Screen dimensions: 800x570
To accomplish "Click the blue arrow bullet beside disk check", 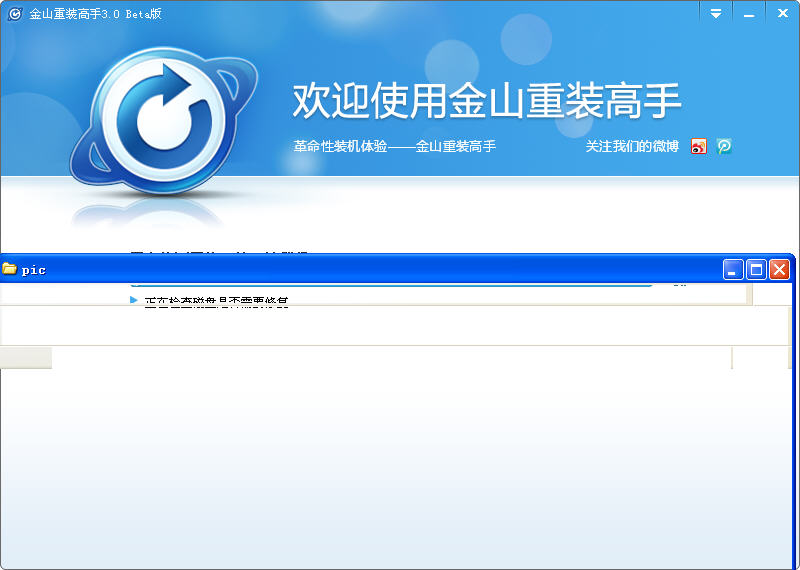I will 134,299.
